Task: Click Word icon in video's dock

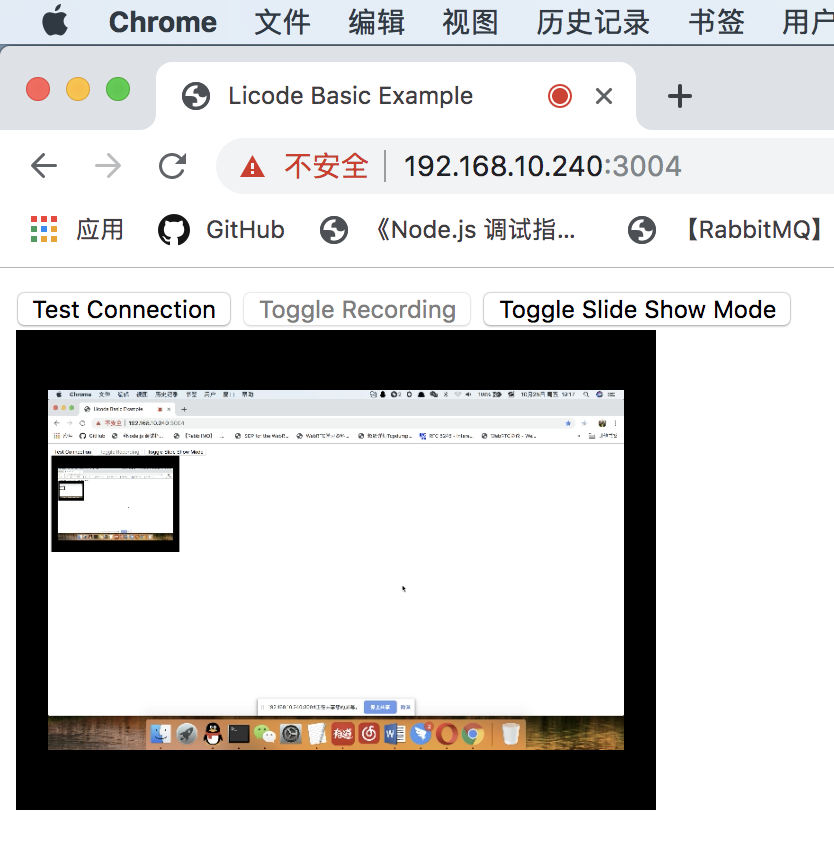Action: point(394,734)
